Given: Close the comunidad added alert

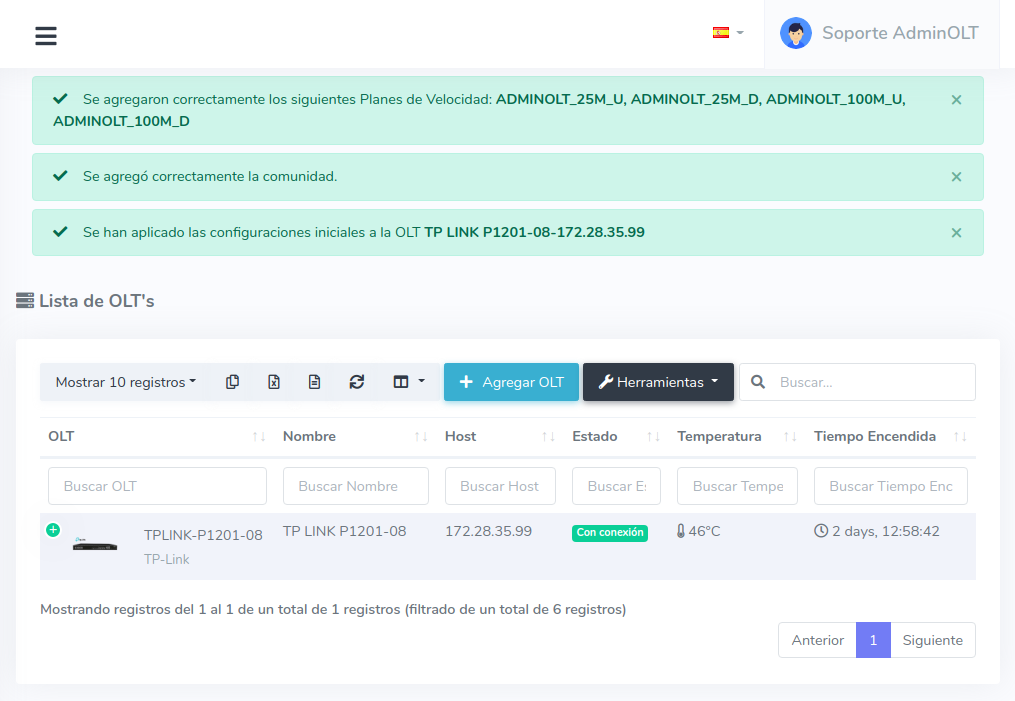Looking at the screenshot, I should pyautogui.click(x=956, y=177).
